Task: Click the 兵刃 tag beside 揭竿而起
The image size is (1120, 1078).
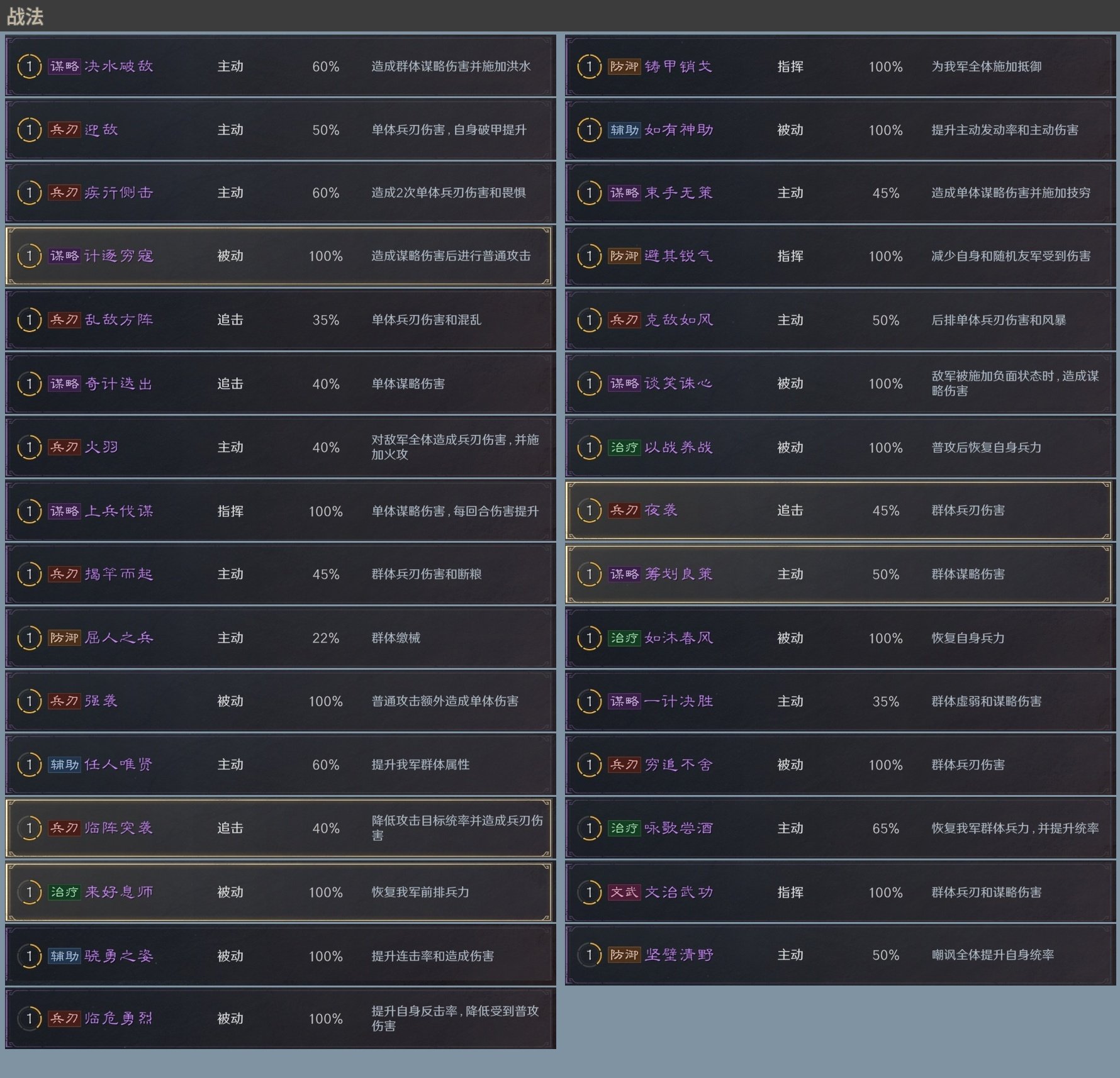Action: tap(64, 574)
